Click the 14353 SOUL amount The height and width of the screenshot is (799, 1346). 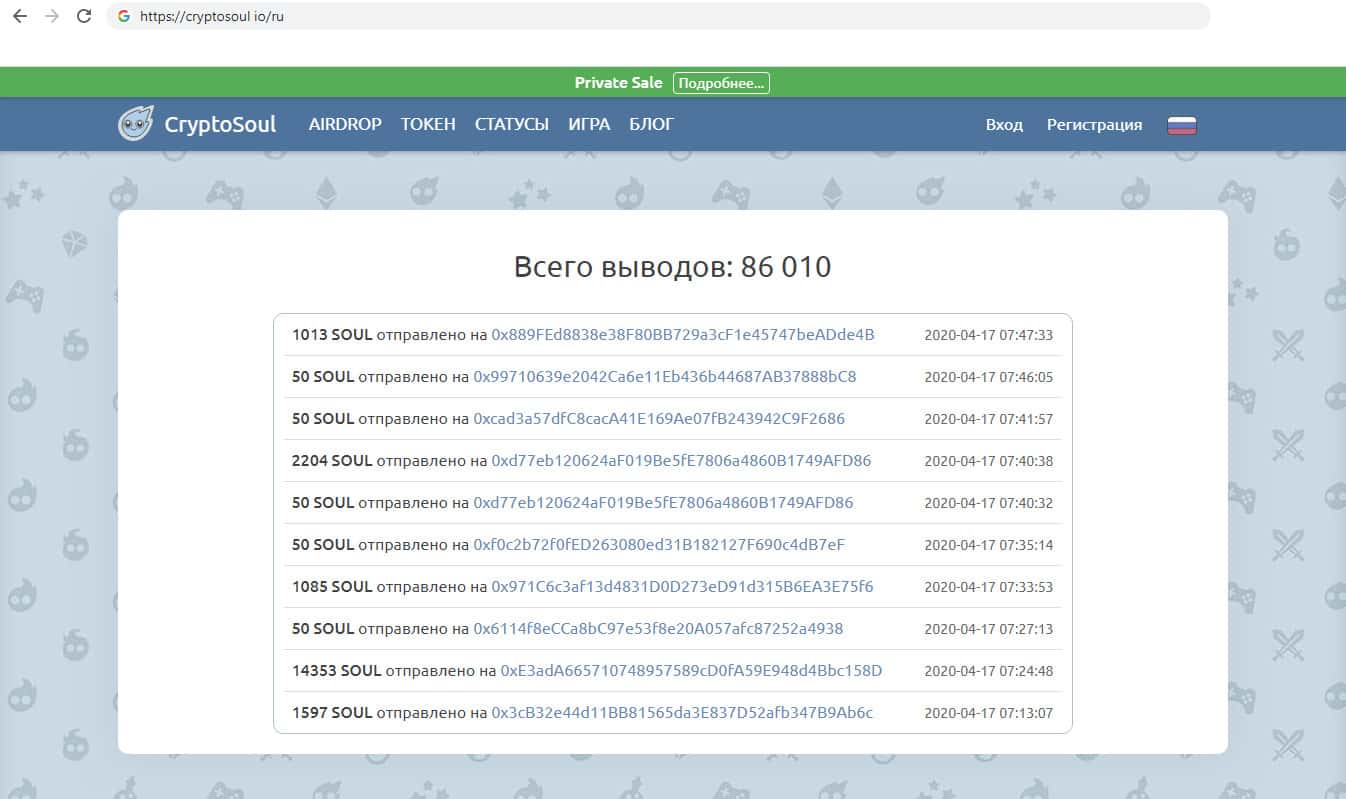click(337, 671)
